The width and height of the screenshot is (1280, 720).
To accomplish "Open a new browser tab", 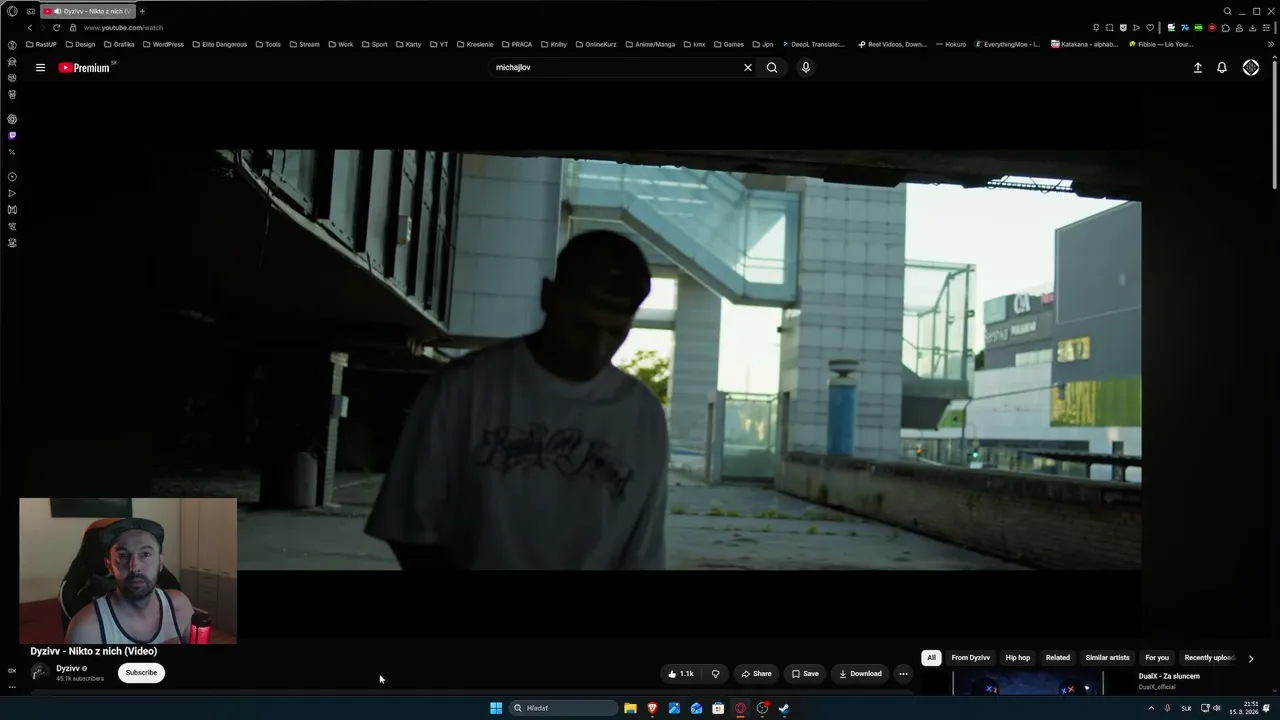I will (x=142, y=11).
